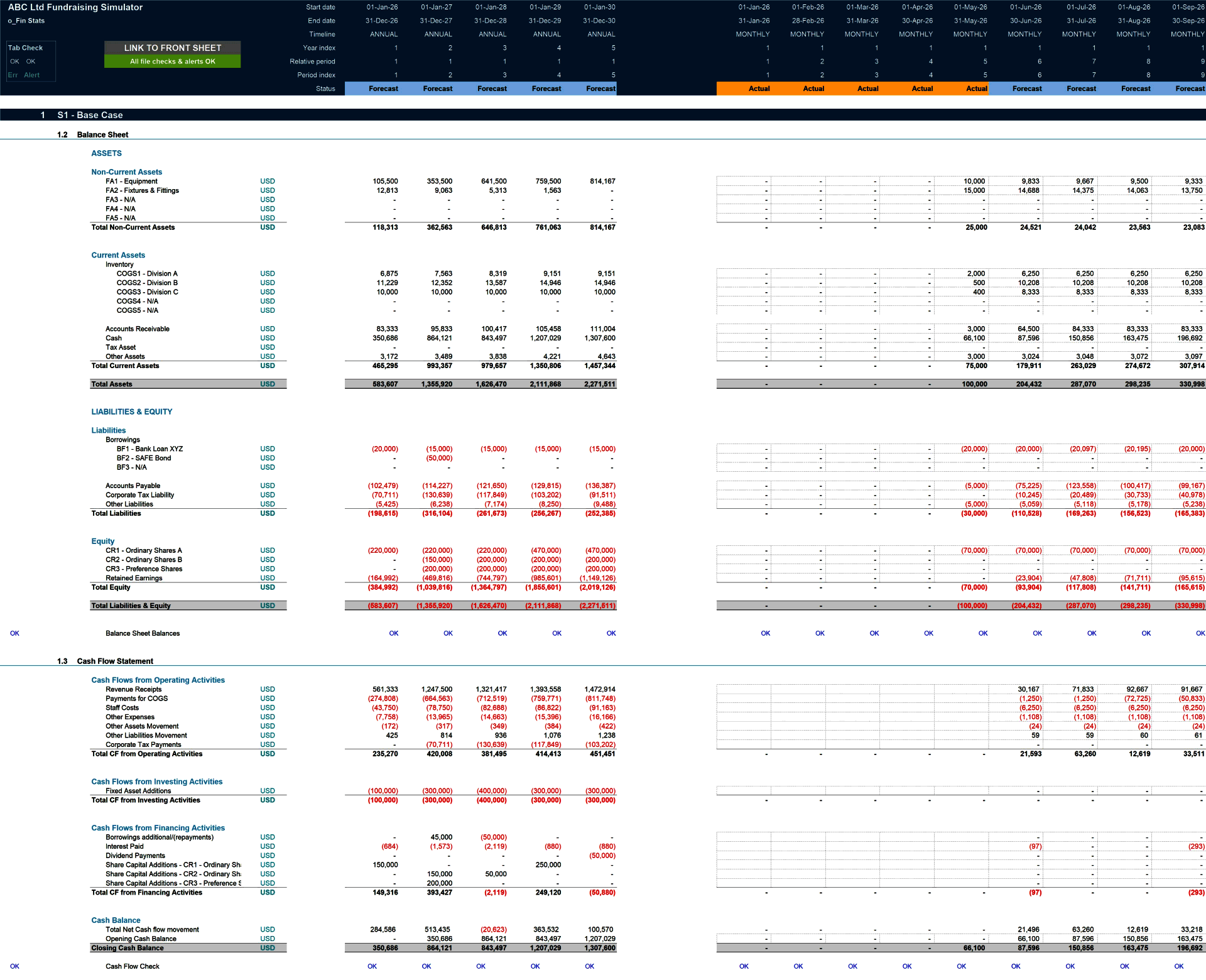Click May 2026 Cash value 66,100

tap(974, 338)
